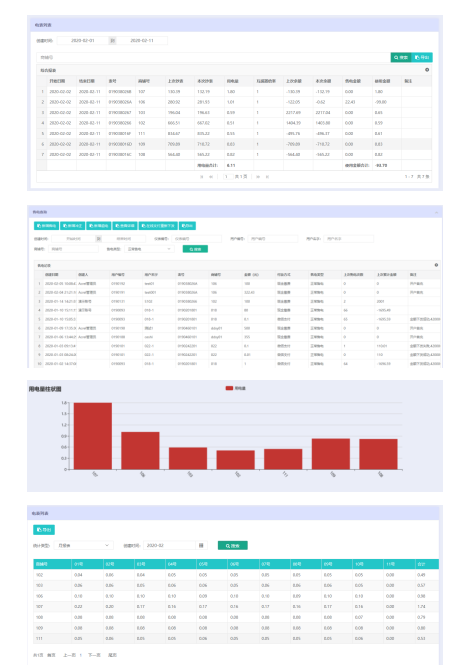
Task: Click the export button beside top search
Action: 422,57
